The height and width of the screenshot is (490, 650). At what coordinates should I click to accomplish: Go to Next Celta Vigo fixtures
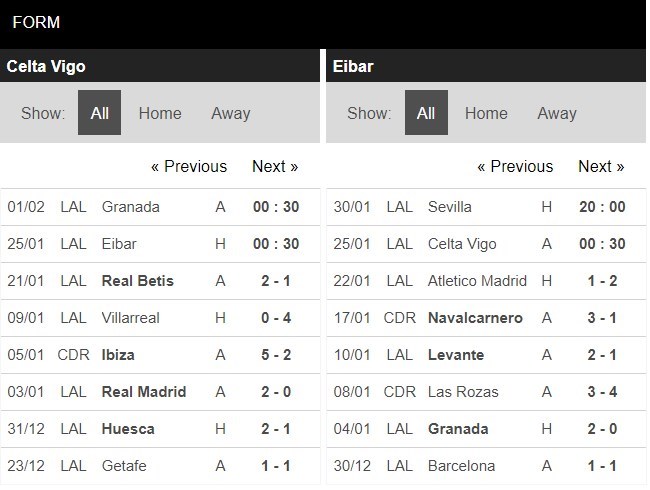pyautogui.click(x=275, y=167)
